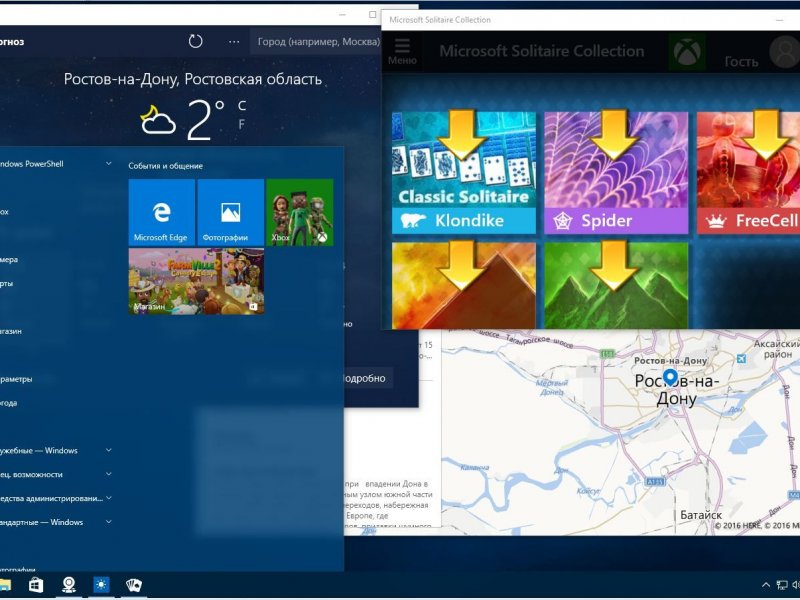The width and height of the screenshot is (800, 600).
Task: Open Store from the taskbar
Action: [36, 585]
